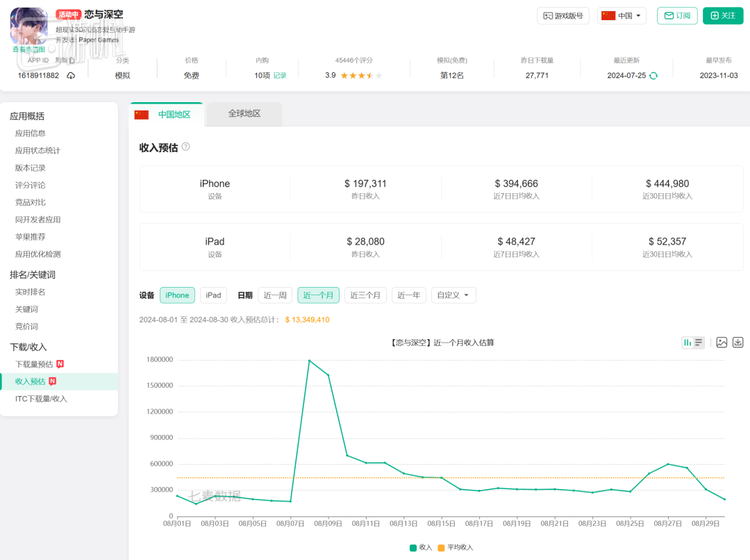Open 应用状态统计 in the sidebar
Screen dimensions: 750x560
[37, 151]
